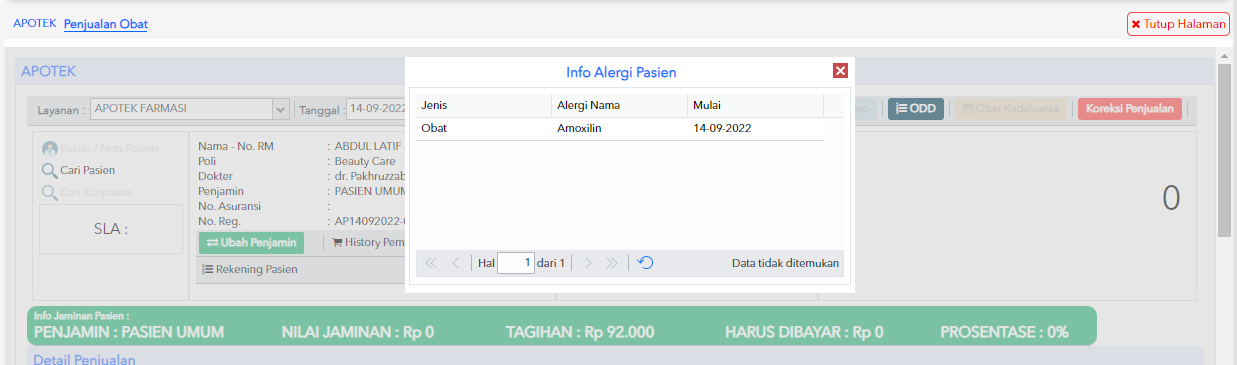Go to previous page in allergy pager
The height and width of the screenshot is (365, 1237).
coord(456,263)
